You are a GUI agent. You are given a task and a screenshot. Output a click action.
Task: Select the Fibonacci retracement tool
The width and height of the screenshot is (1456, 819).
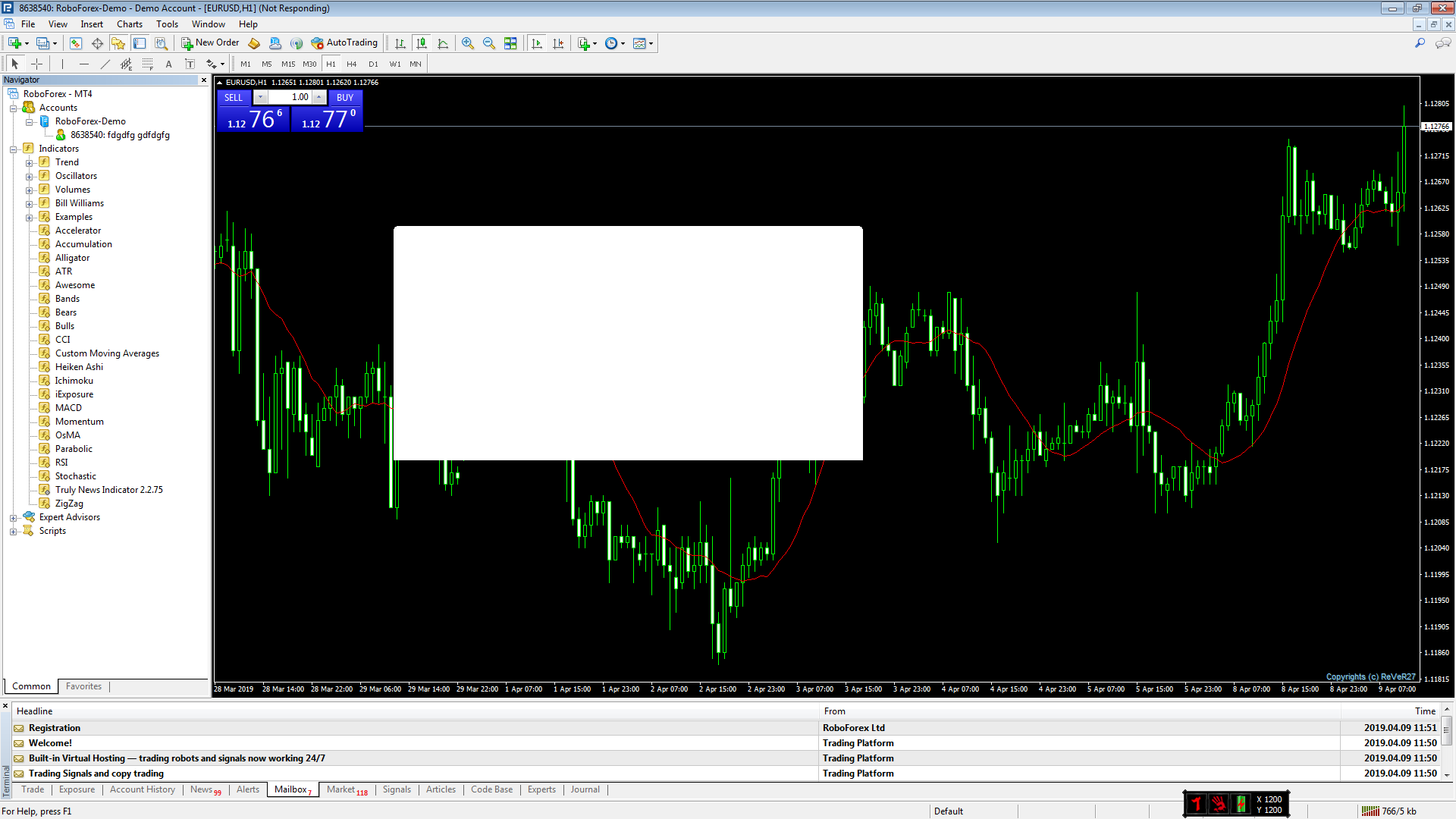[x=147, y=64]
